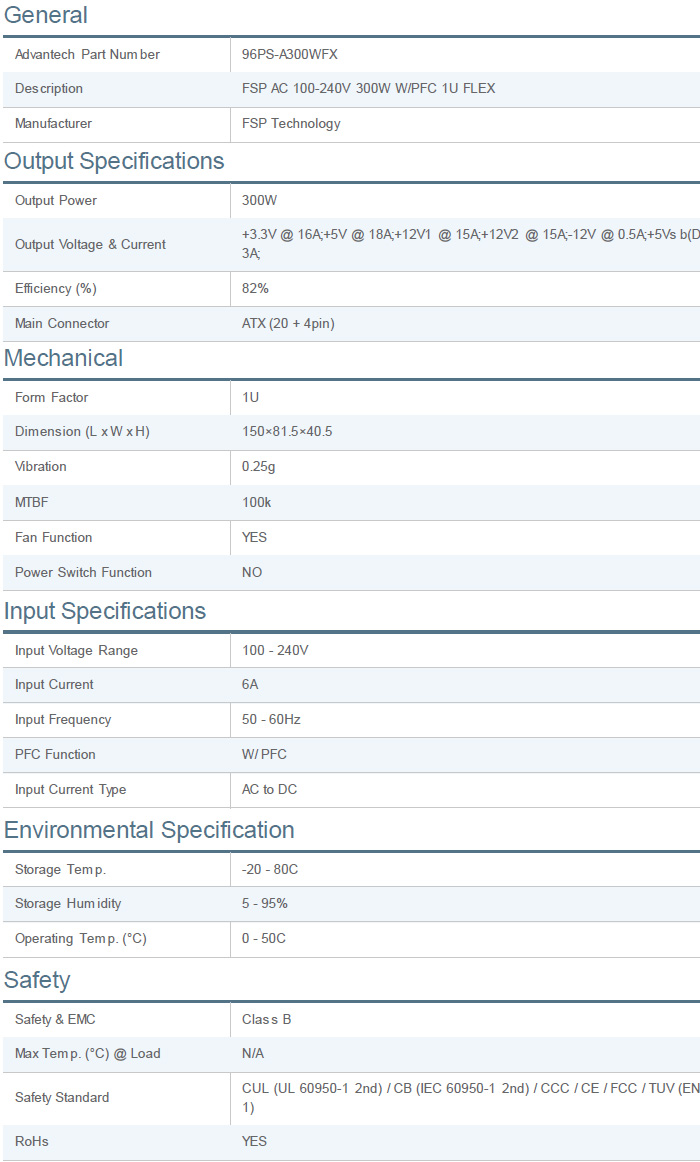Select the ATX (20 + 4pin) connector value
Viewport: 700px width, 1162px height.
pos(288,324)
